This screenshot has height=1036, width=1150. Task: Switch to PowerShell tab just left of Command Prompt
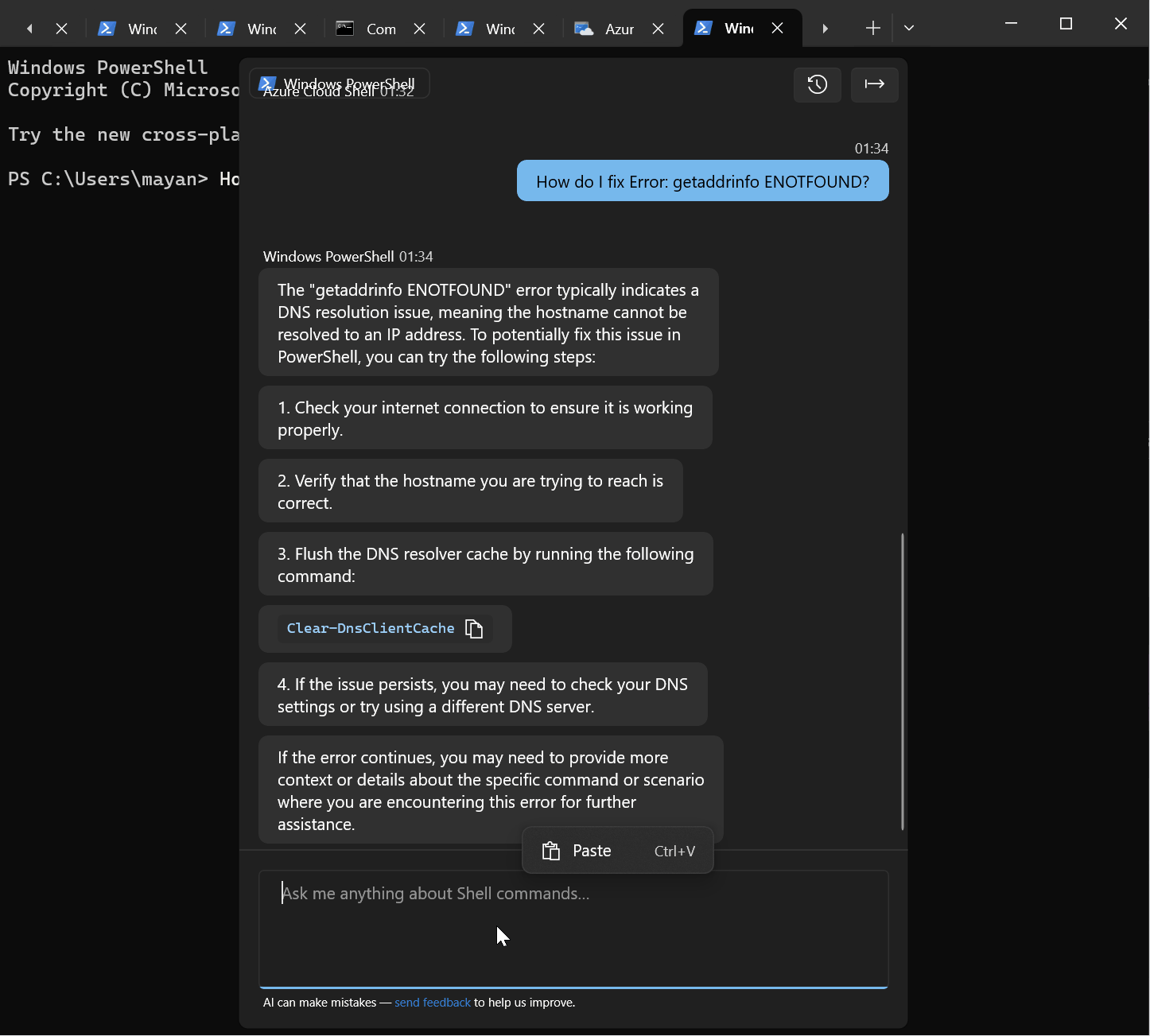point(264,29)
